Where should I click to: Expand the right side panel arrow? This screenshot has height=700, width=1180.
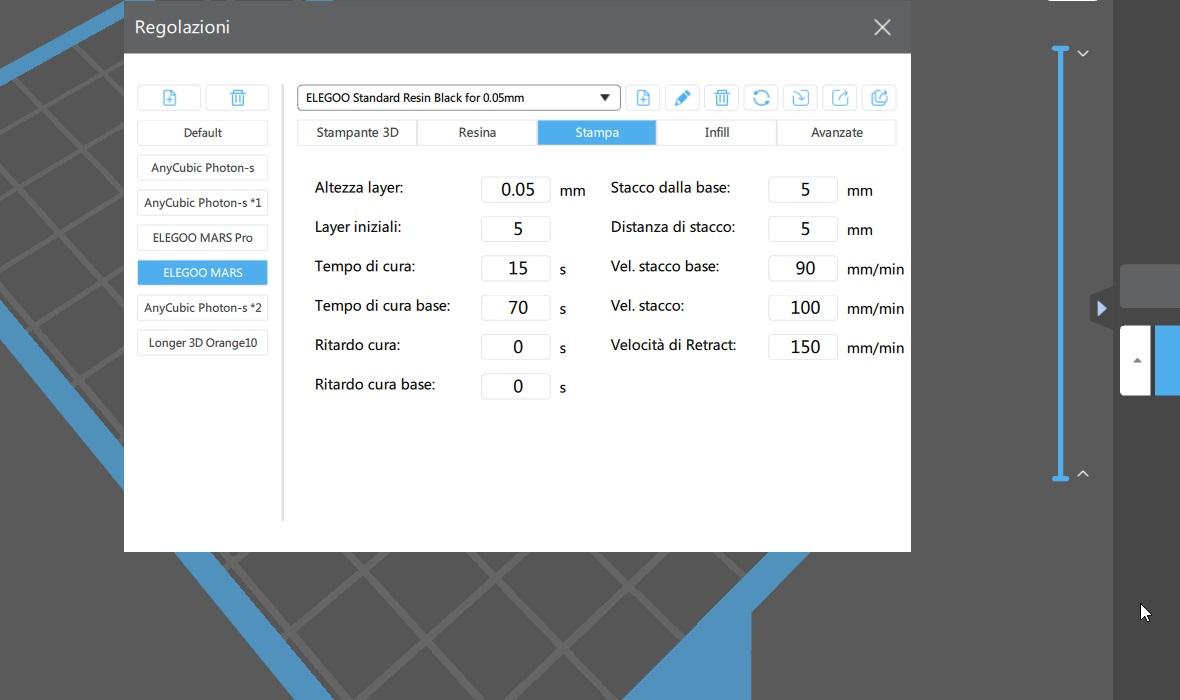tap(1101, 308)
